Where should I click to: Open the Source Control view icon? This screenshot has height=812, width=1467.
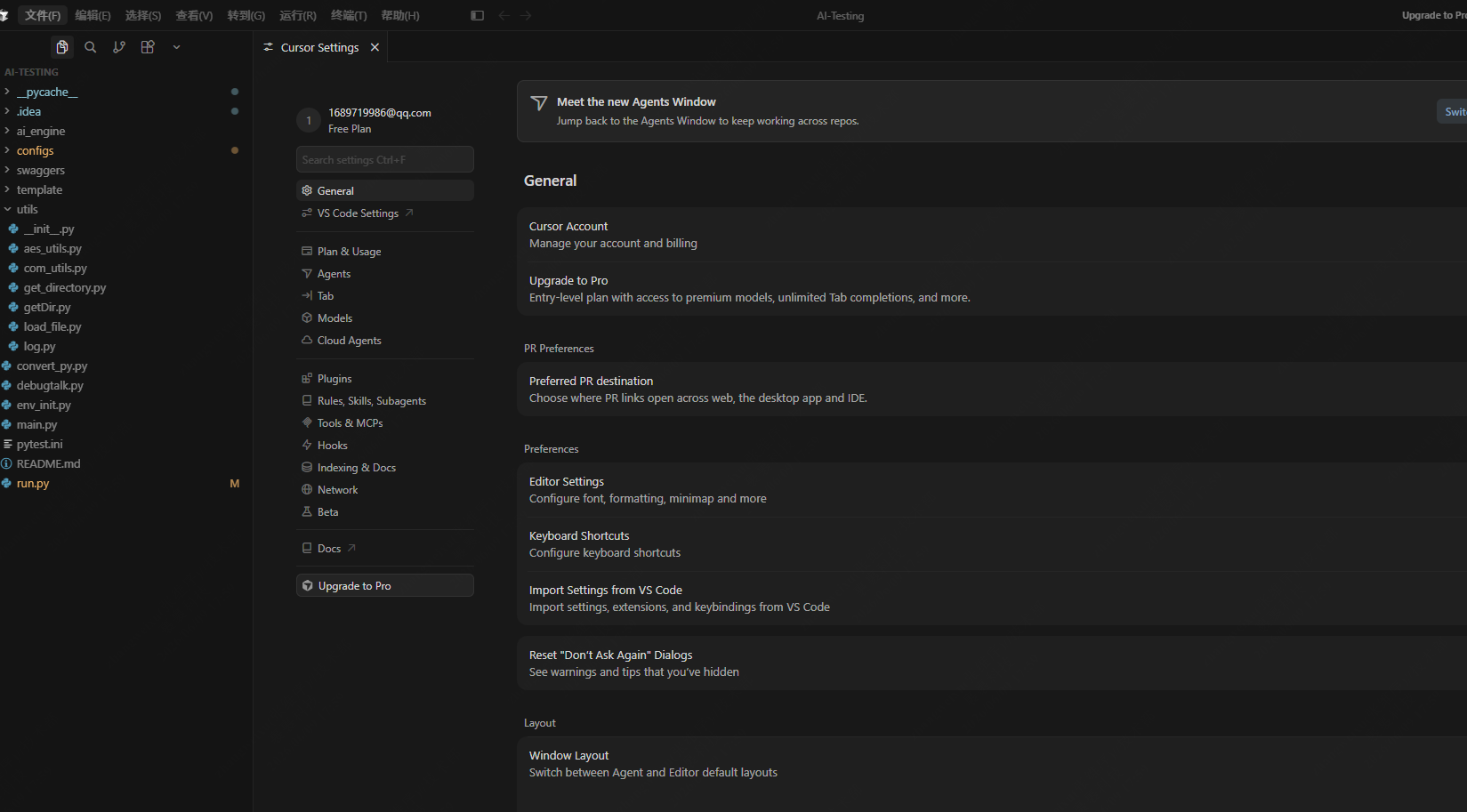click(119, 47)
